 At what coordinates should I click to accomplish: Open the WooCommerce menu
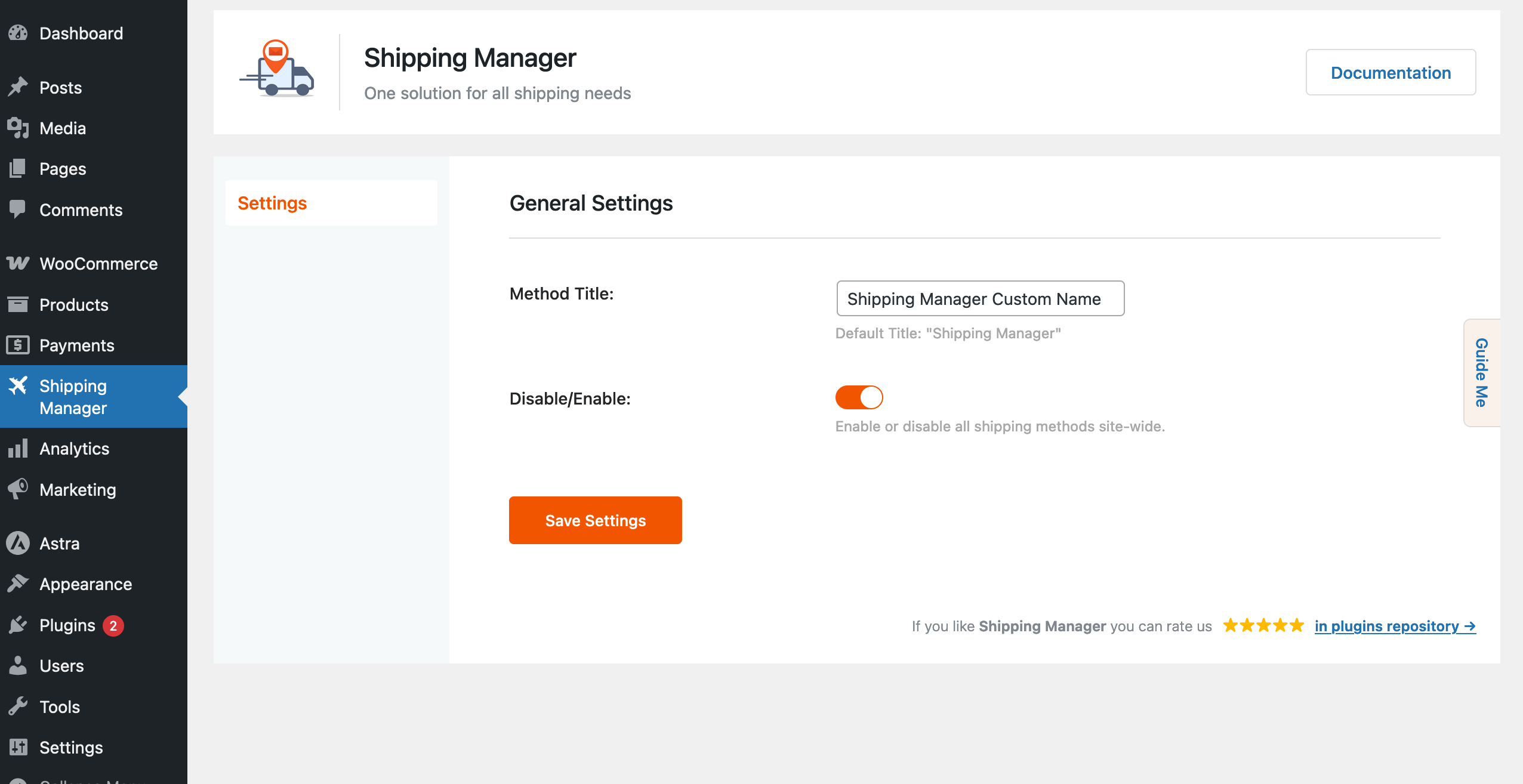point(94,264)
